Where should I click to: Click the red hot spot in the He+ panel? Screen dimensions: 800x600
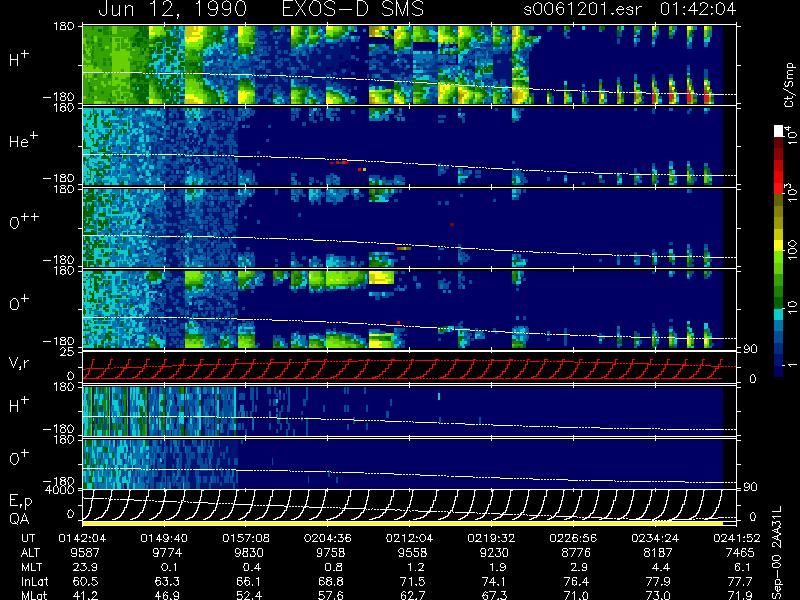340,162
